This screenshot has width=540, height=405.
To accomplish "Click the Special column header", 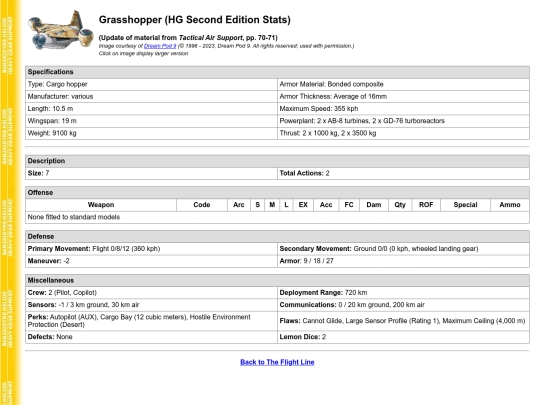I will point(465,205).
